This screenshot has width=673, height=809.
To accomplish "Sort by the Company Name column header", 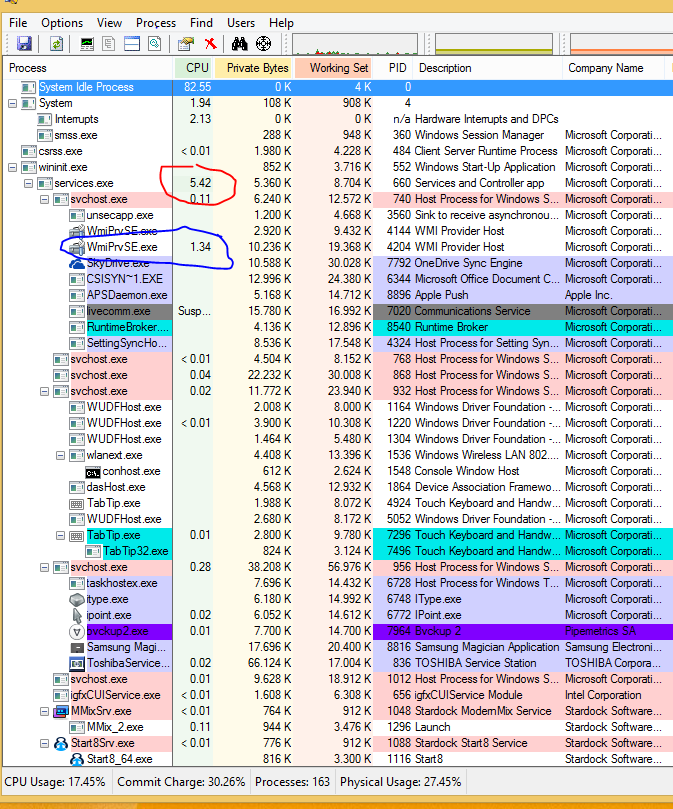I will (613, 68).
